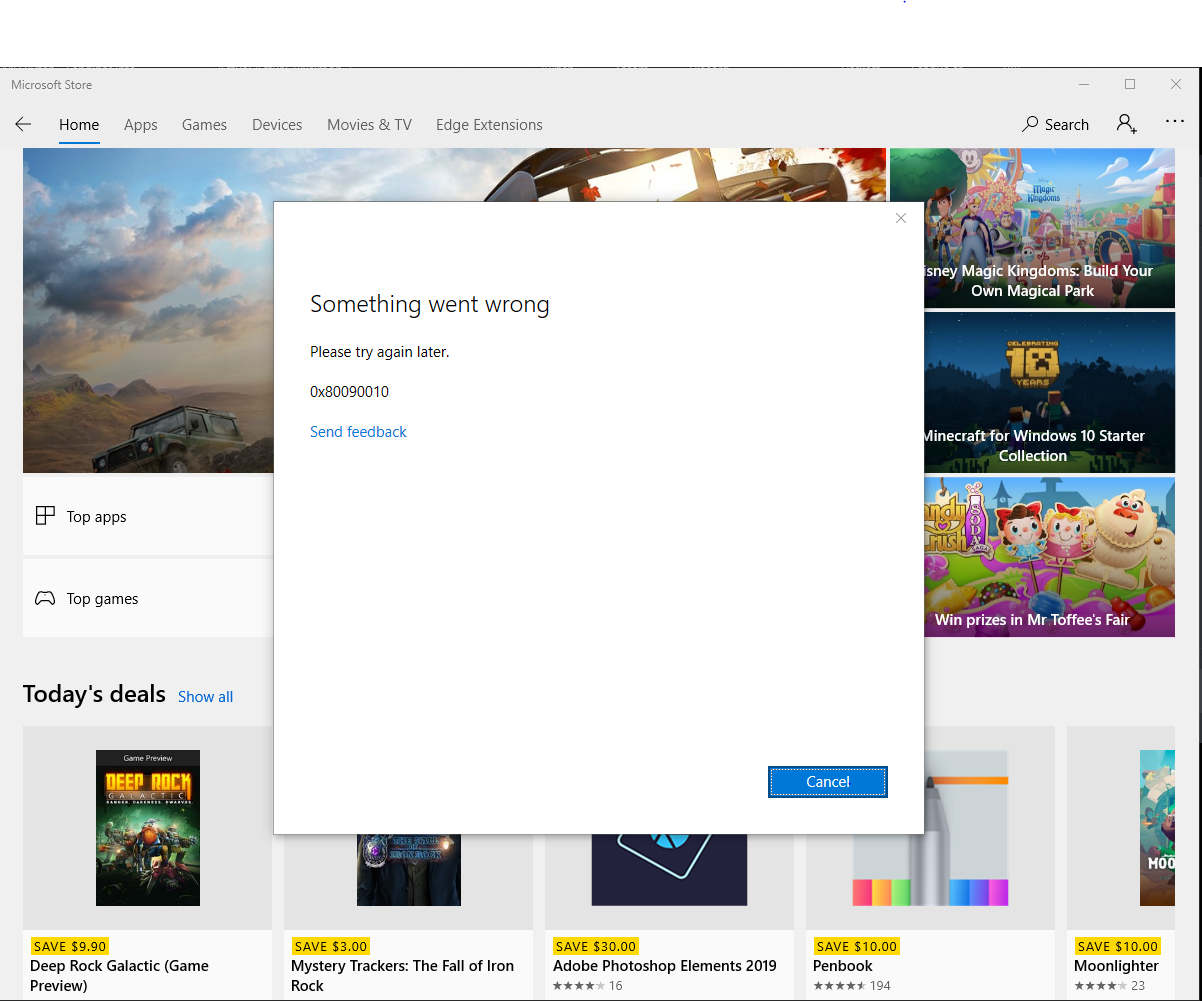Open Minecraft Starter Collection banner
This screenshot has height=1001, width=1202.
tap(1032, 392)
